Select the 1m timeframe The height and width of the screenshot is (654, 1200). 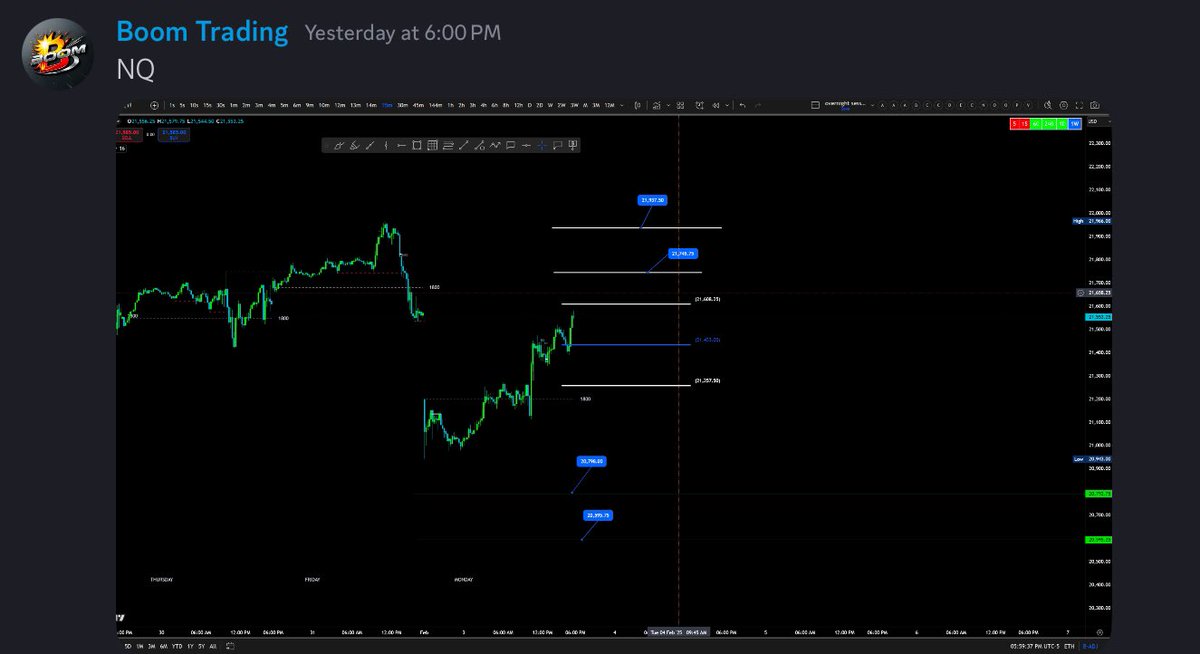pos(233,104)
